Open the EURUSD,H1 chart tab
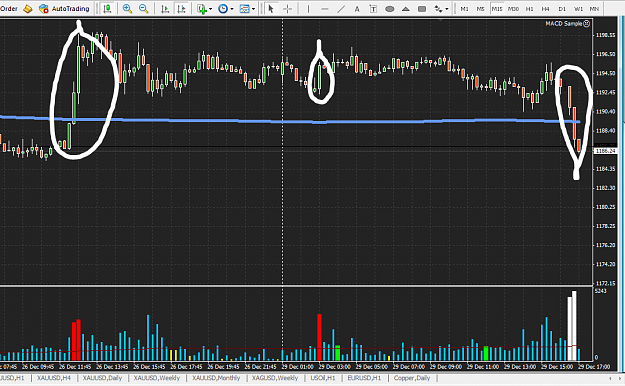This screenshot has height=386, width=625. pyautogui.click(x=364, y=378)
